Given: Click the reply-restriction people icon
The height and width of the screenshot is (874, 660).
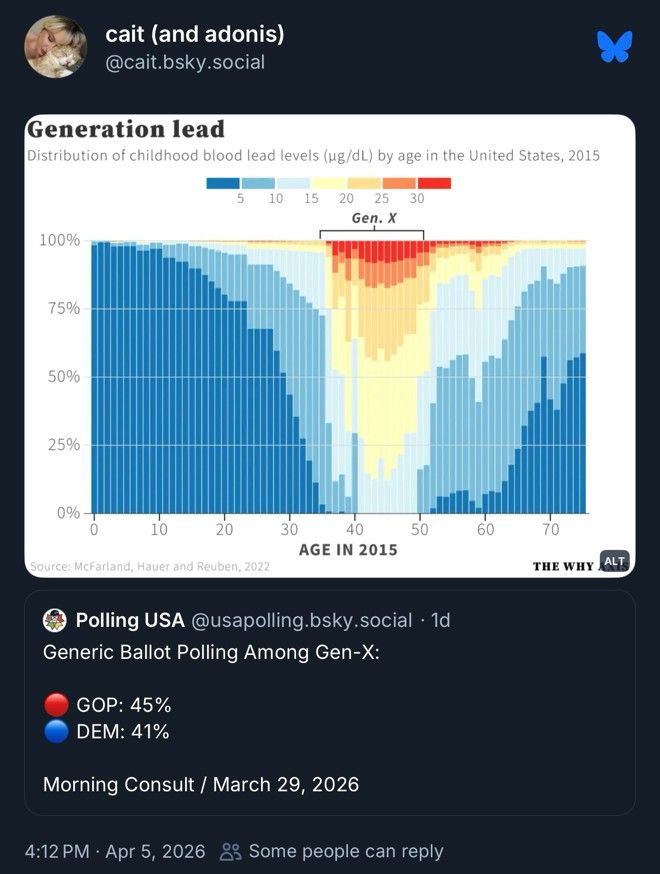Looking at the screenshot, I should click(x=230, y=851).
